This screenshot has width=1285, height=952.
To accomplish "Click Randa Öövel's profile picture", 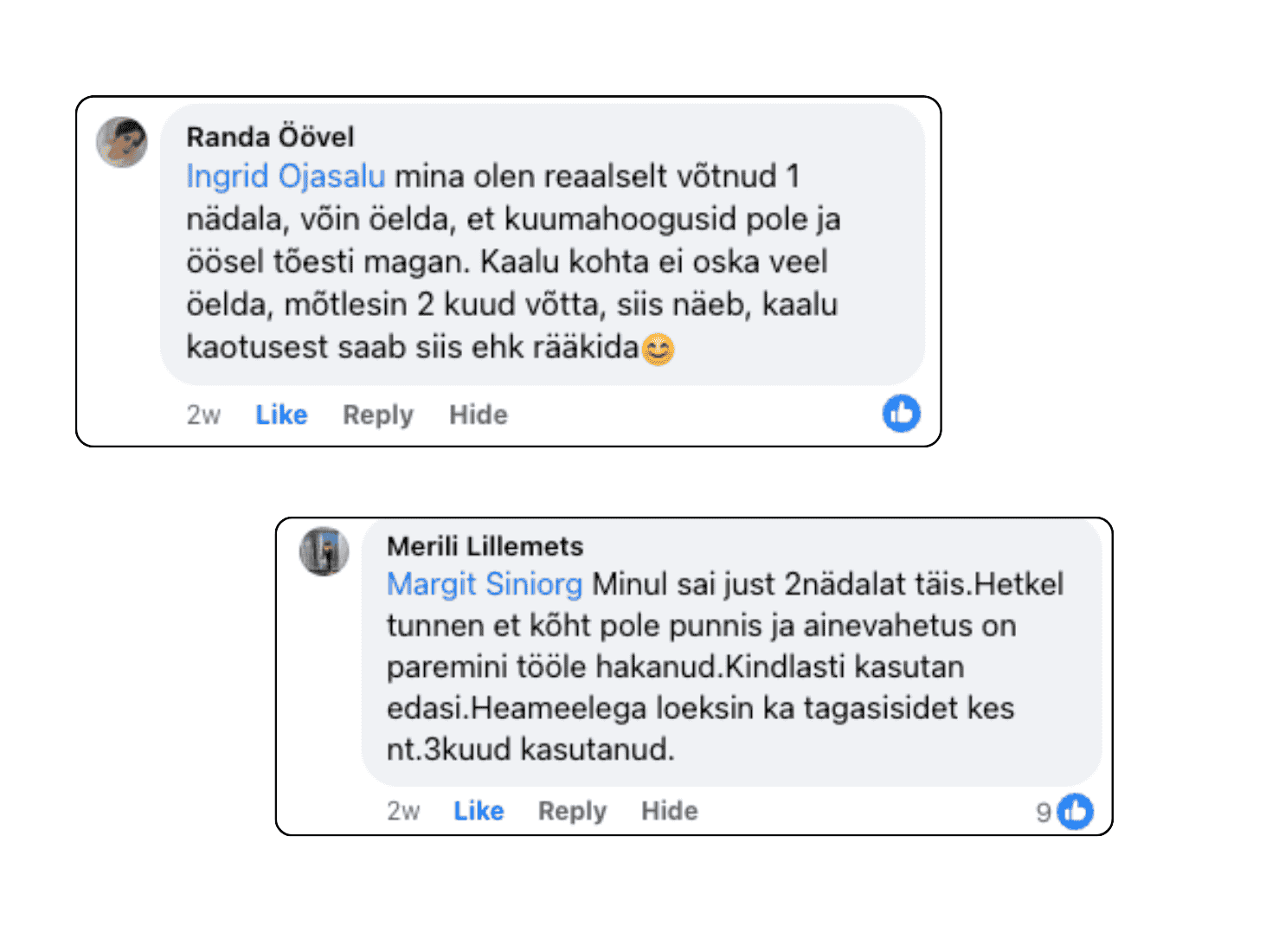I will click(x=122, y=141).
